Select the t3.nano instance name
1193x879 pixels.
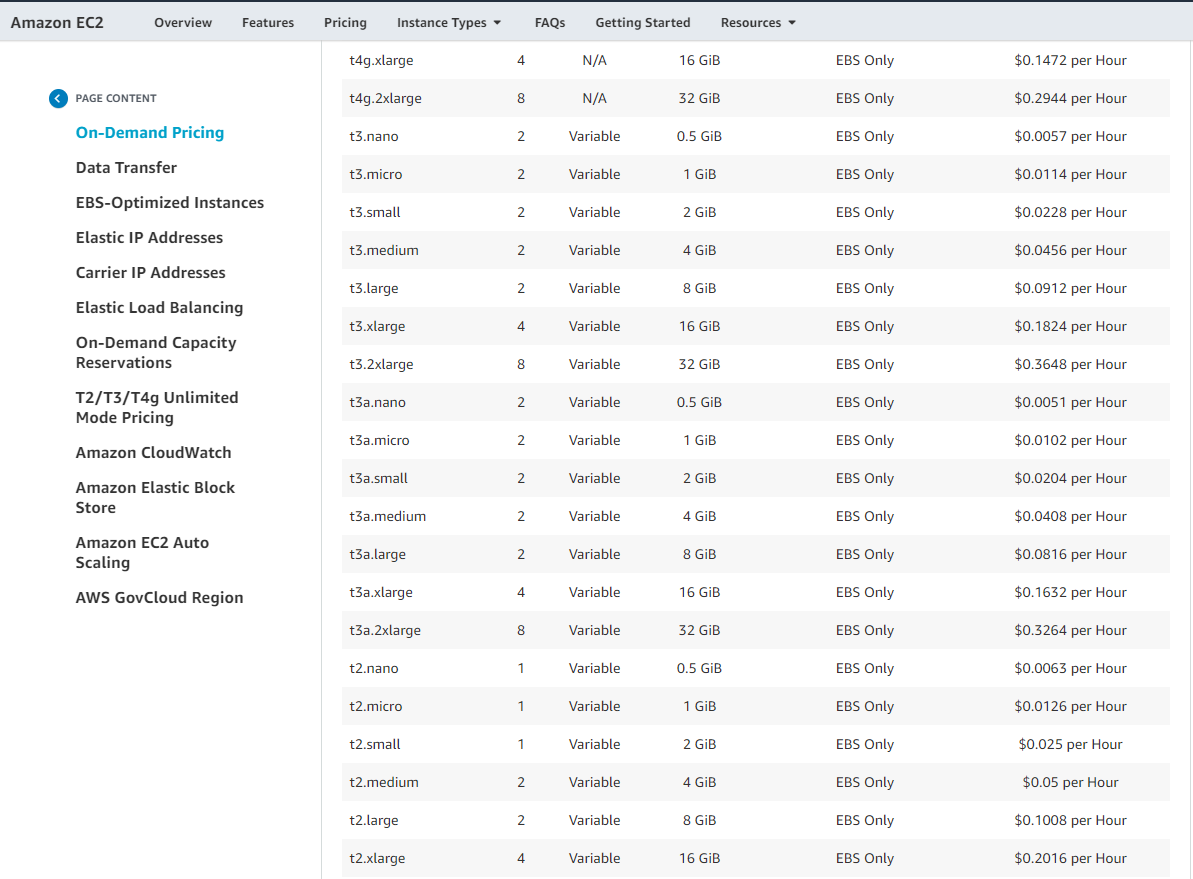[x=374, y=136]
